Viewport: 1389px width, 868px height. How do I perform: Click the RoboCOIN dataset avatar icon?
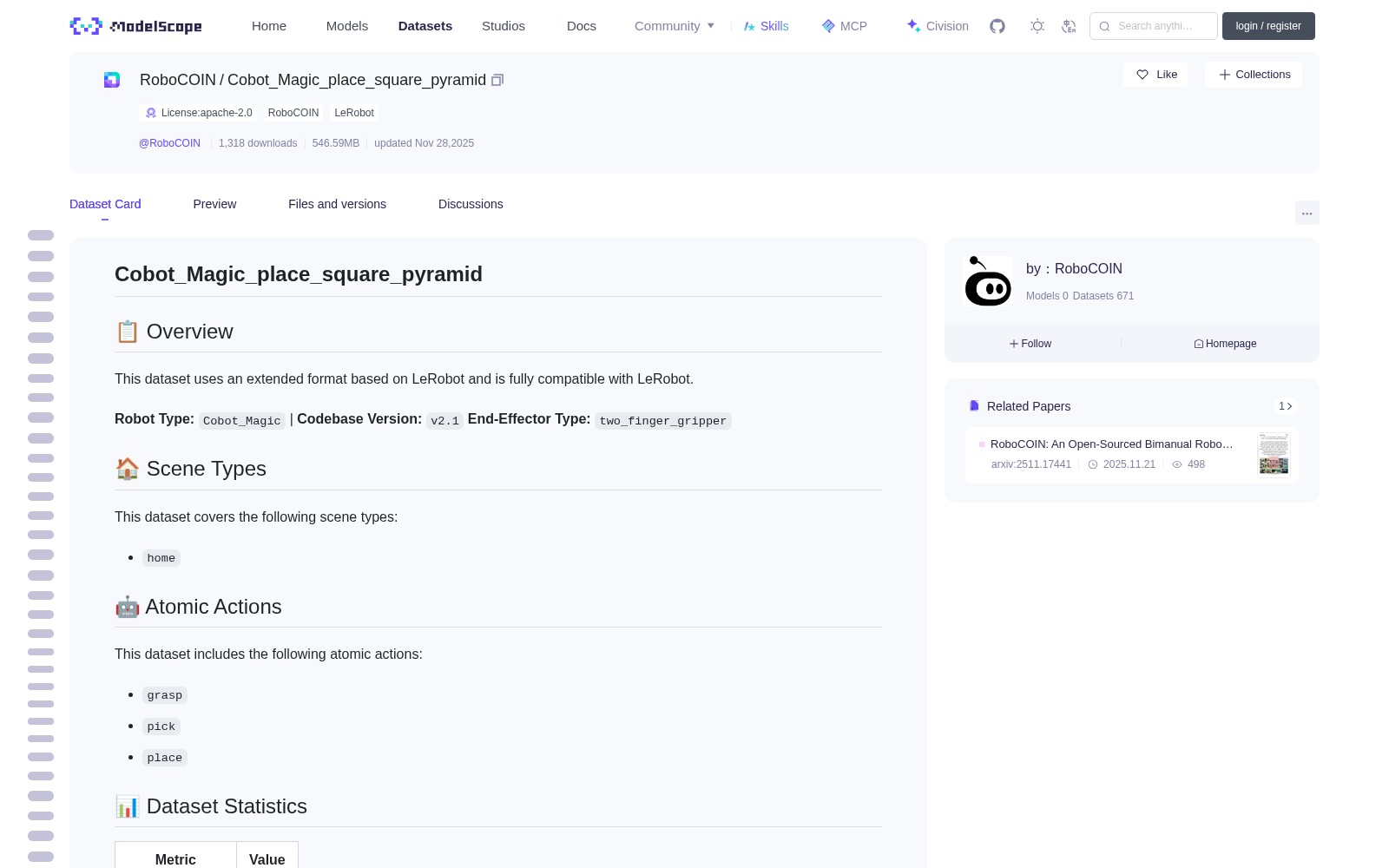coord(112,80)
